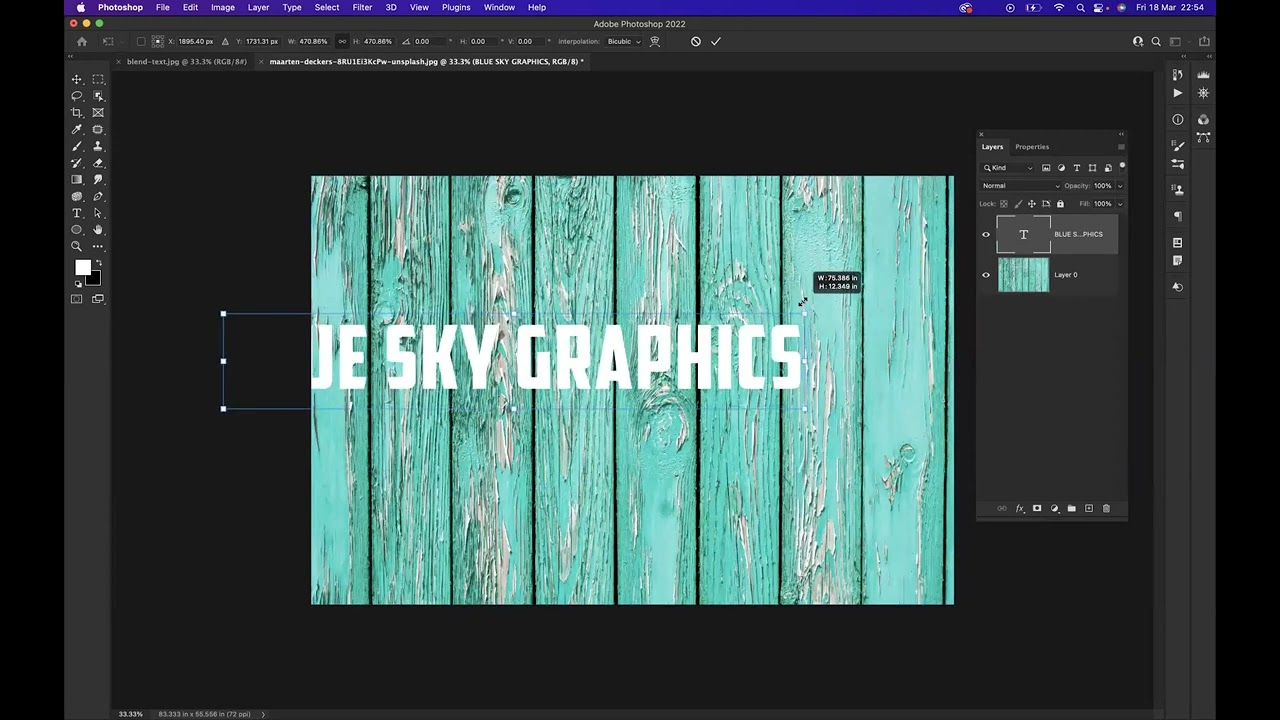
Task: Select the Ellipse shape tool
Action: (x=77, y=230)
